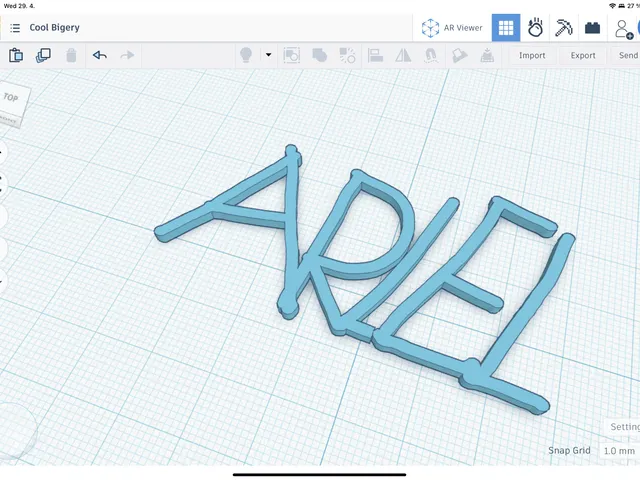This screenshot has height=480, width=640.
Task: Click the magnet Cruise tool icon
Action: pos(431,55)
